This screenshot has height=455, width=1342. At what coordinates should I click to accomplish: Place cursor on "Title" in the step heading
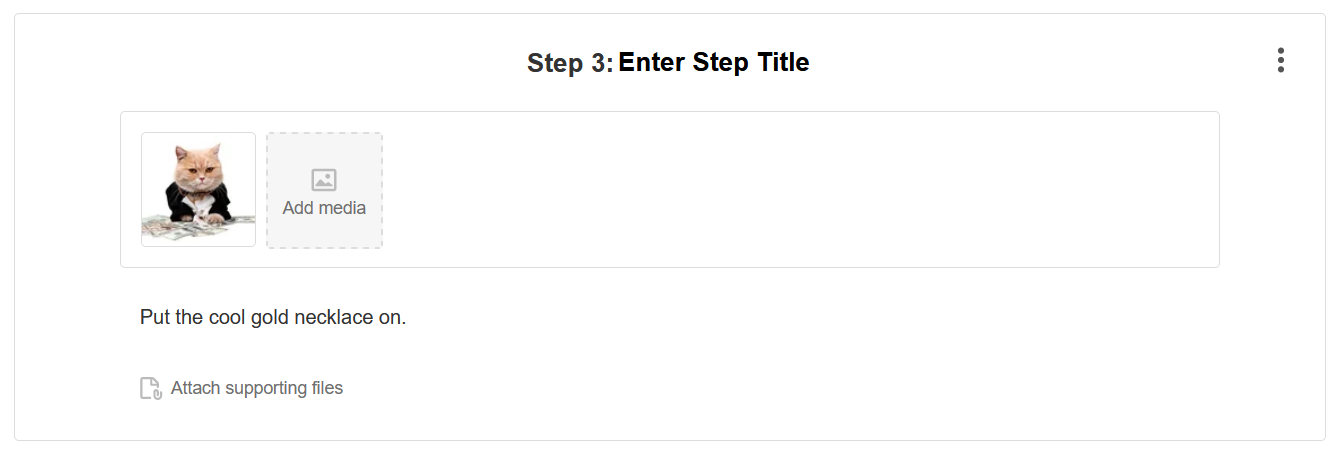(x=783, y=63)
